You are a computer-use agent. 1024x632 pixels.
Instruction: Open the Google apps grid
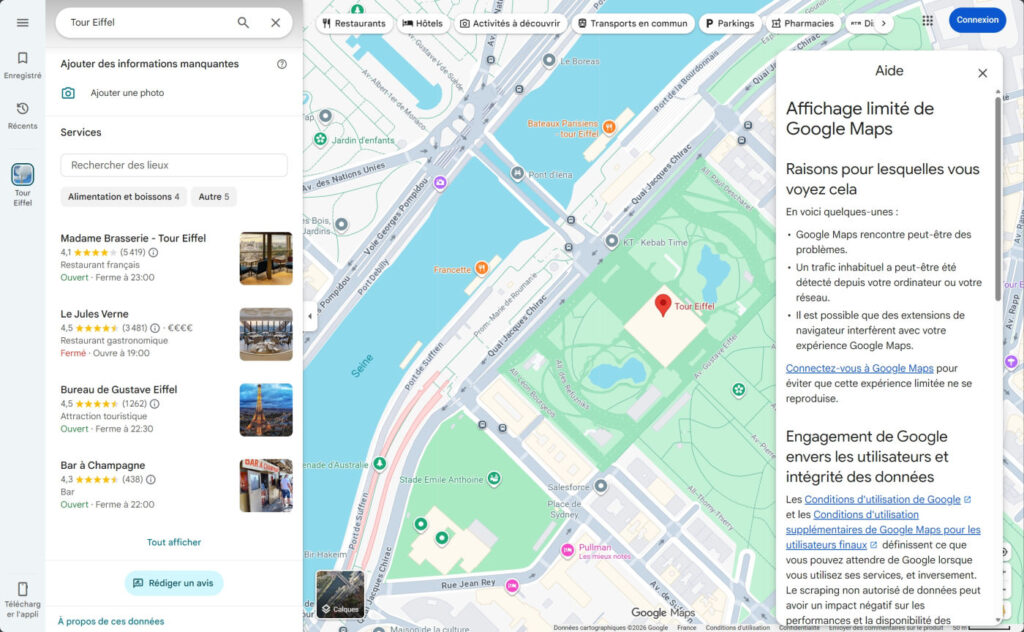click(x=928, y=20)
